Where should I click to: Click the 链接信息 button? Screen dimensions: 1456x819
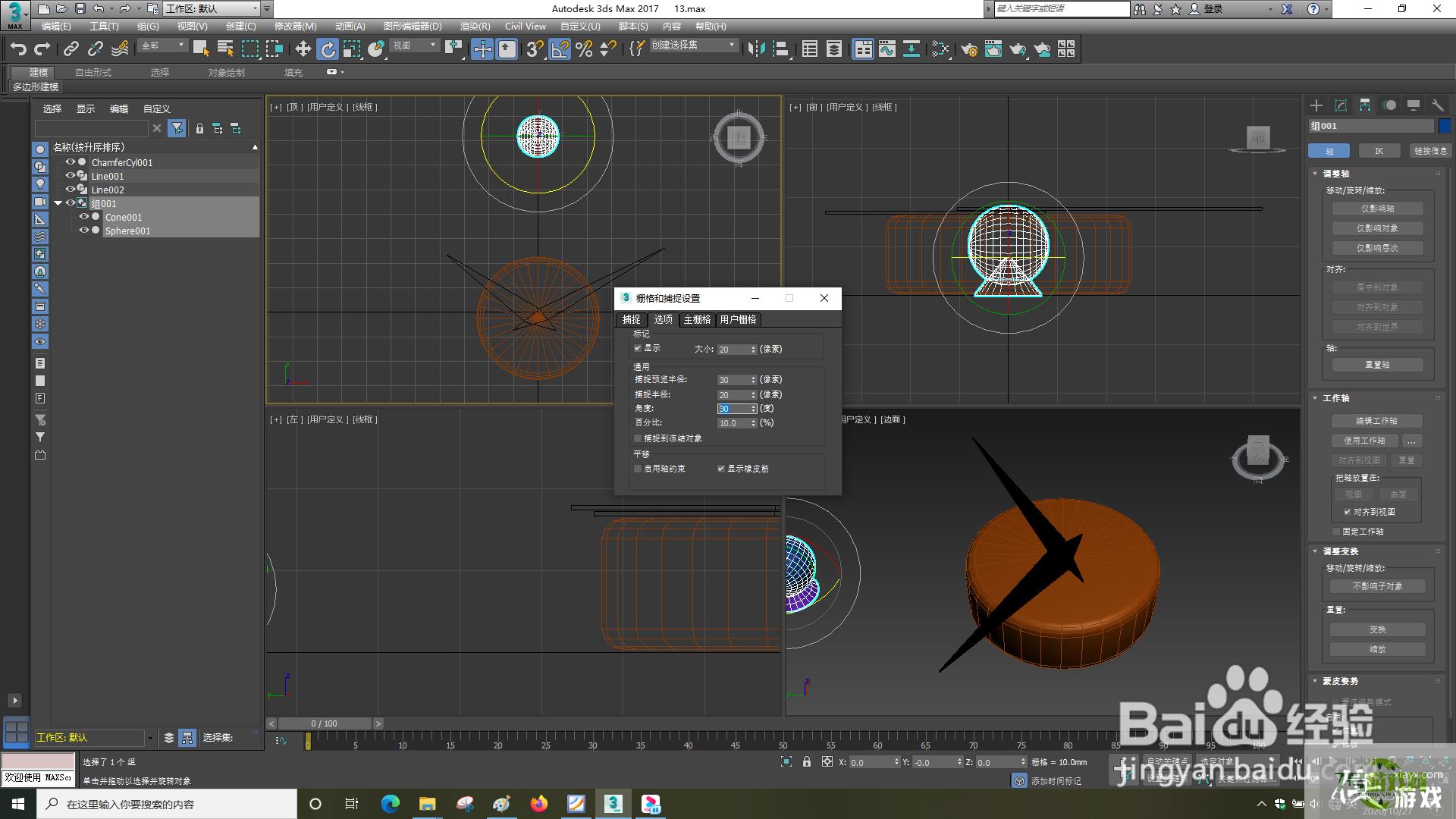[1429, 151]
